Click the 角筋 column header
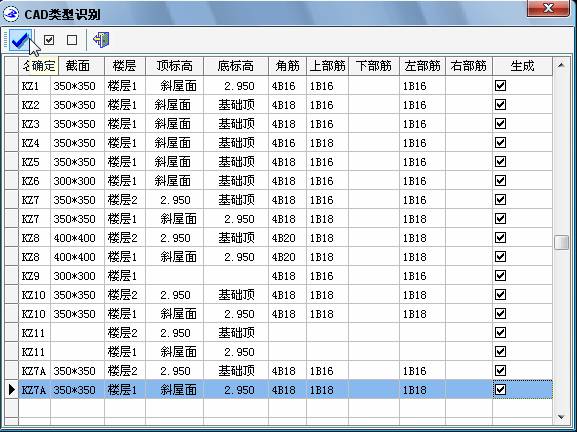577x432 pixels. pyautogui.click(x=287, y=66)
